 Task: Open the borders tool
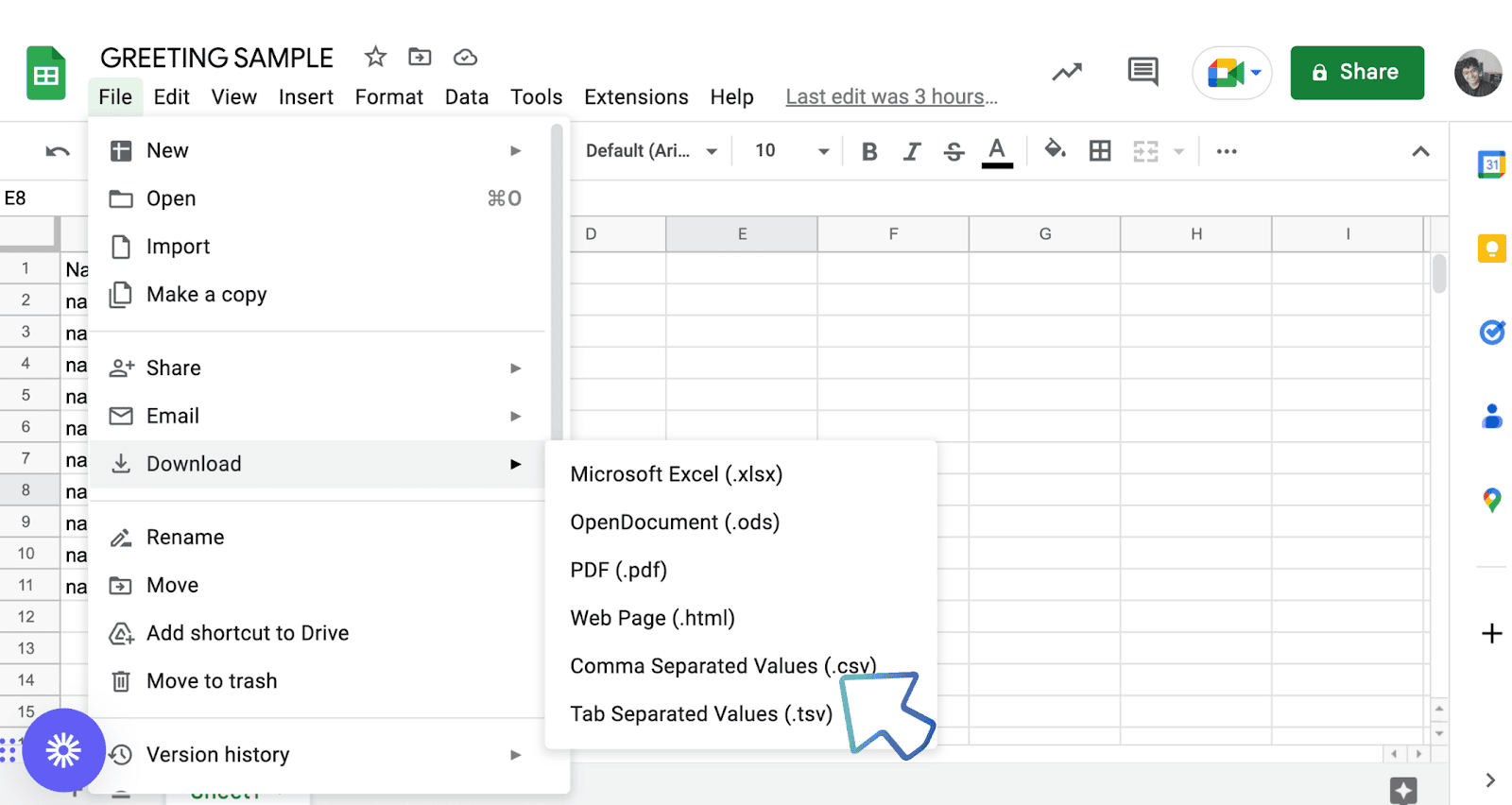[1100, 151]
